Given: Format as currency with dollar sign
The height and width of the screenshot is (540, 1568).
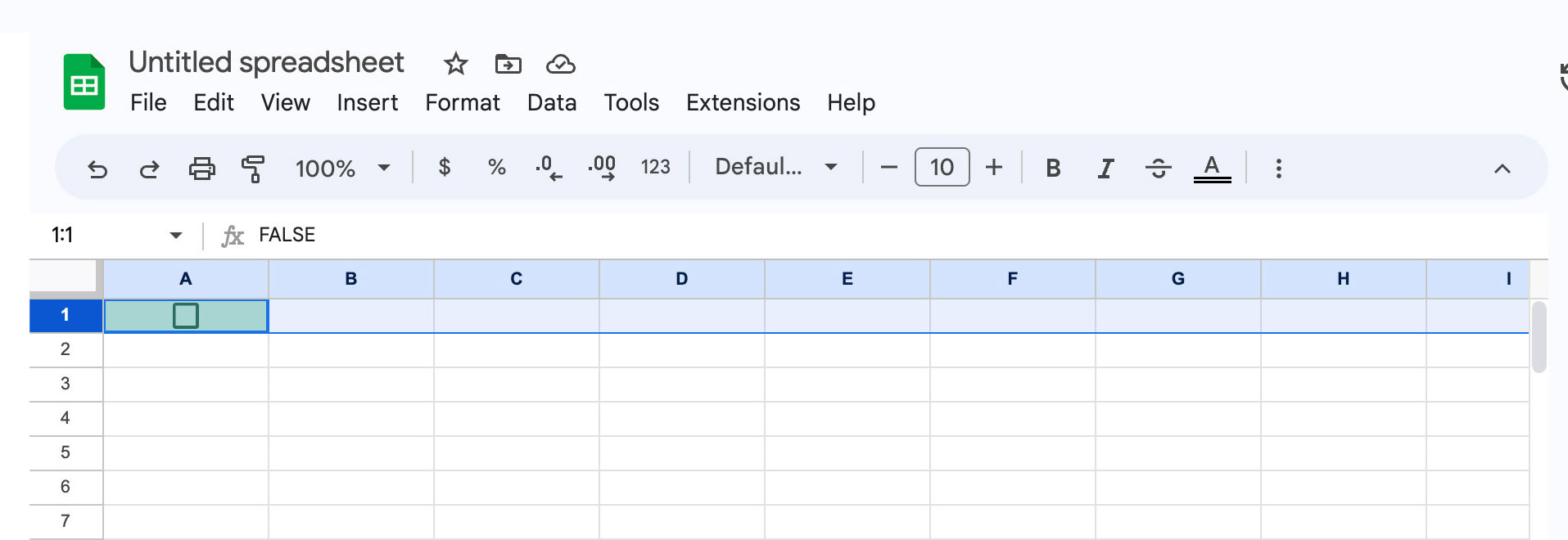Looking at the screenshot, I should click(x=445, y=168).
